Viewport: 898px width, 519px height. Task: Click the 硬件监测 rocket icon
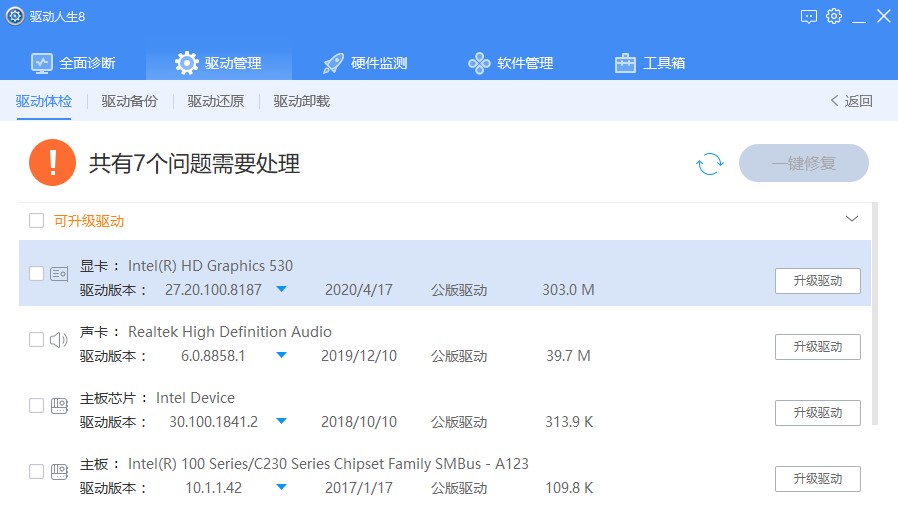(333, 63)
